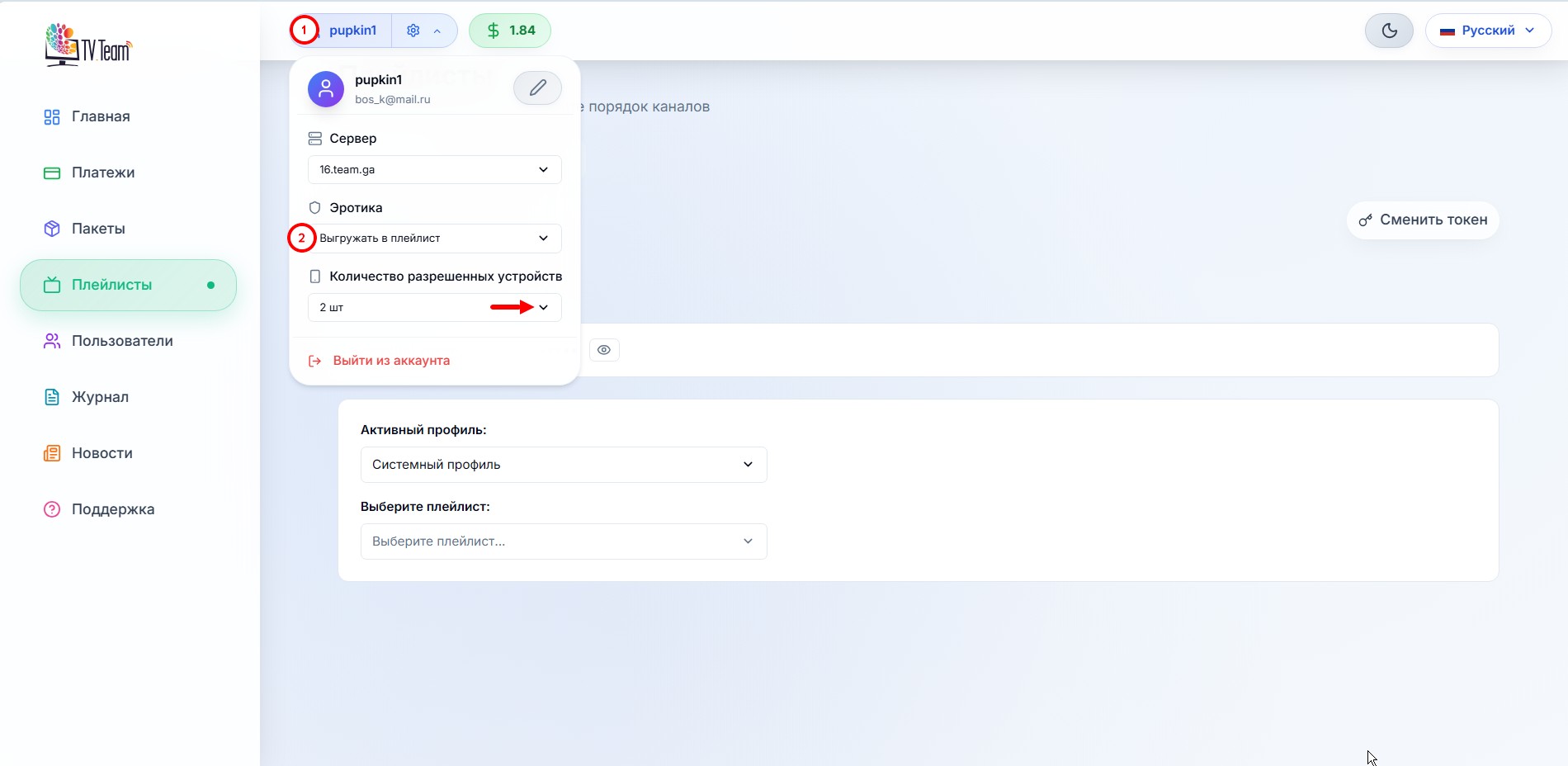This screenshot has width=1568, height=766.
Task: Click the Поддержка question mark icon
Action: coord(52,509)
